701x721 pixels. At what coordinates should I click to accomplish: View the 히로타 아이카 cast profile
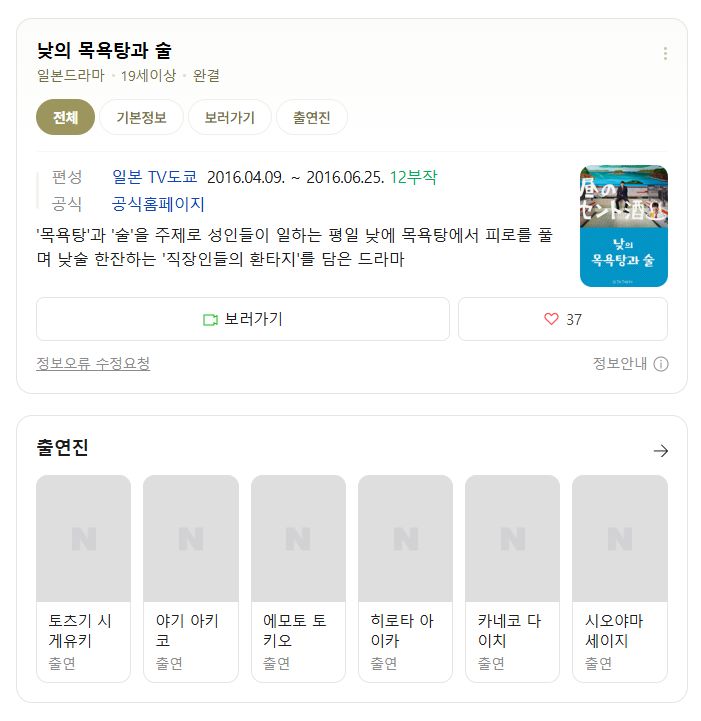405,578
